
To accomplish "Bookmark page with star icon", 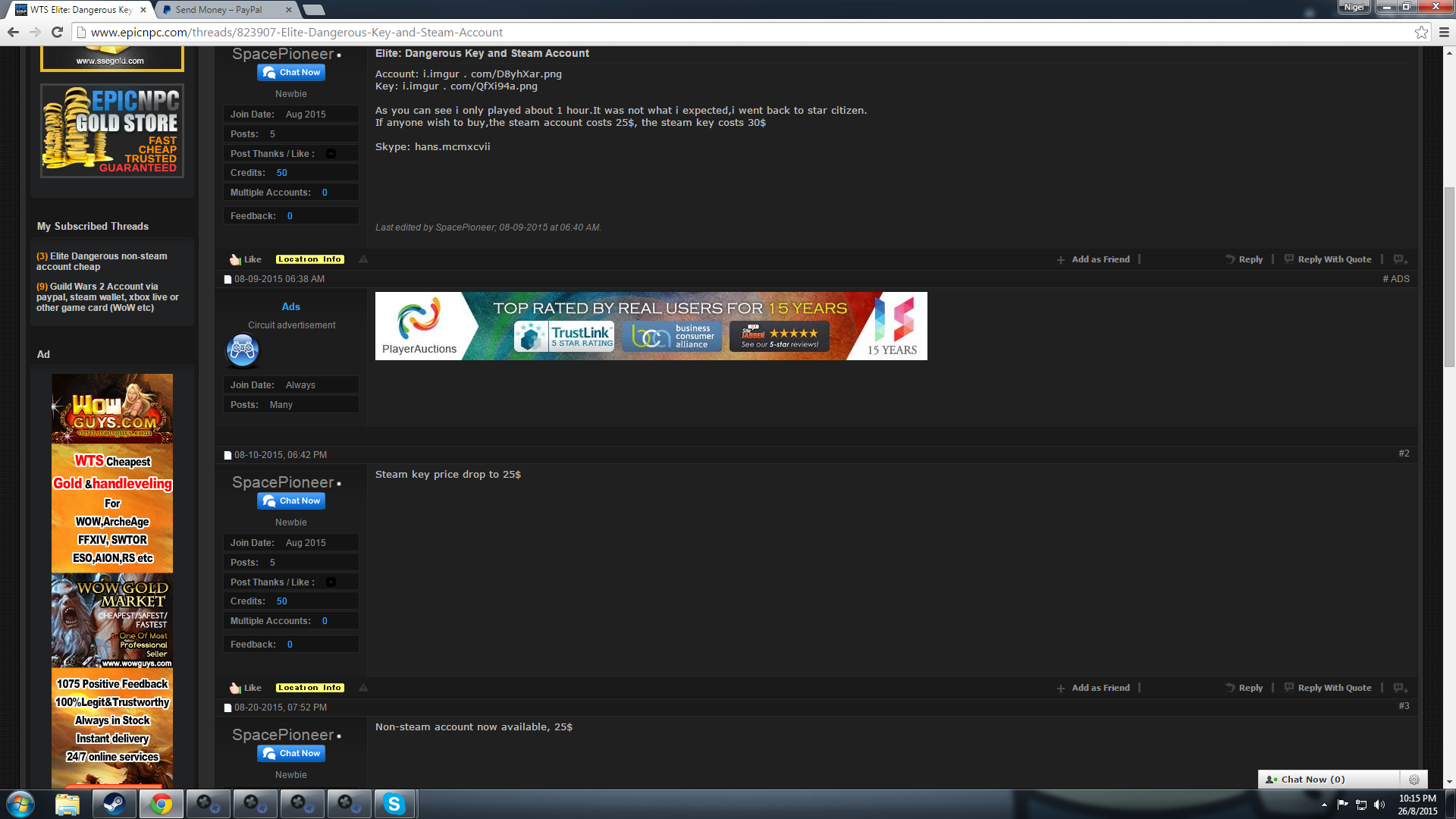I will click(1421, 32).
